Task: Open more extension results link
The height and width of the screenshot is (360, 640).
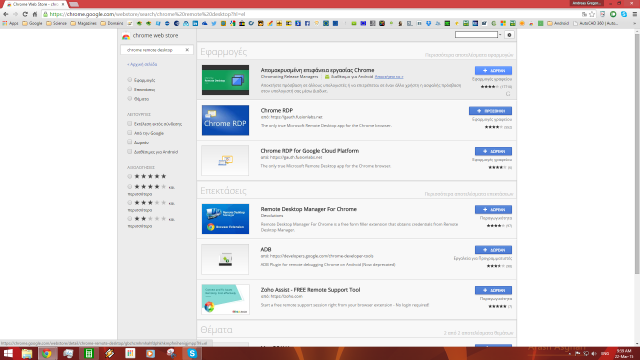Action: (469, 194)
